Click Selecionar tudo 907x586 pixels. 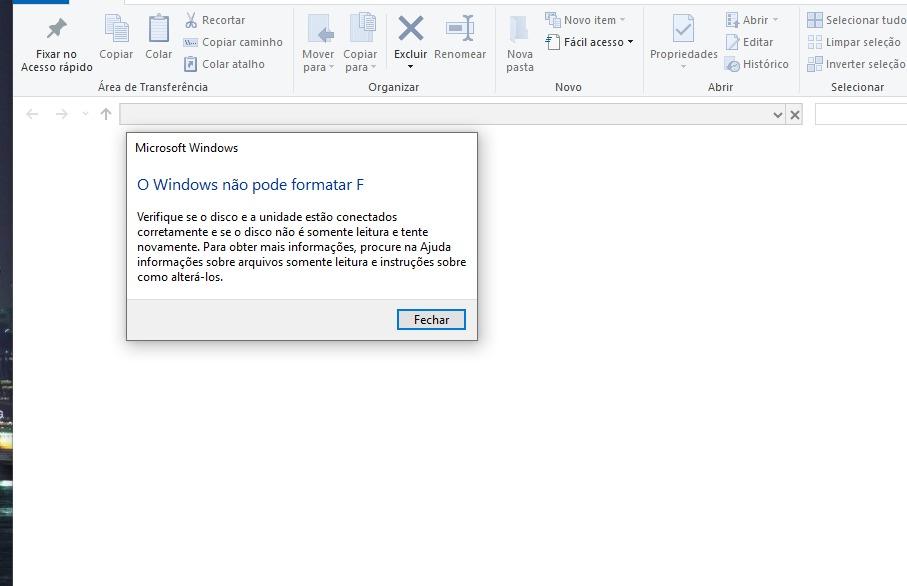tap(857, 20)
